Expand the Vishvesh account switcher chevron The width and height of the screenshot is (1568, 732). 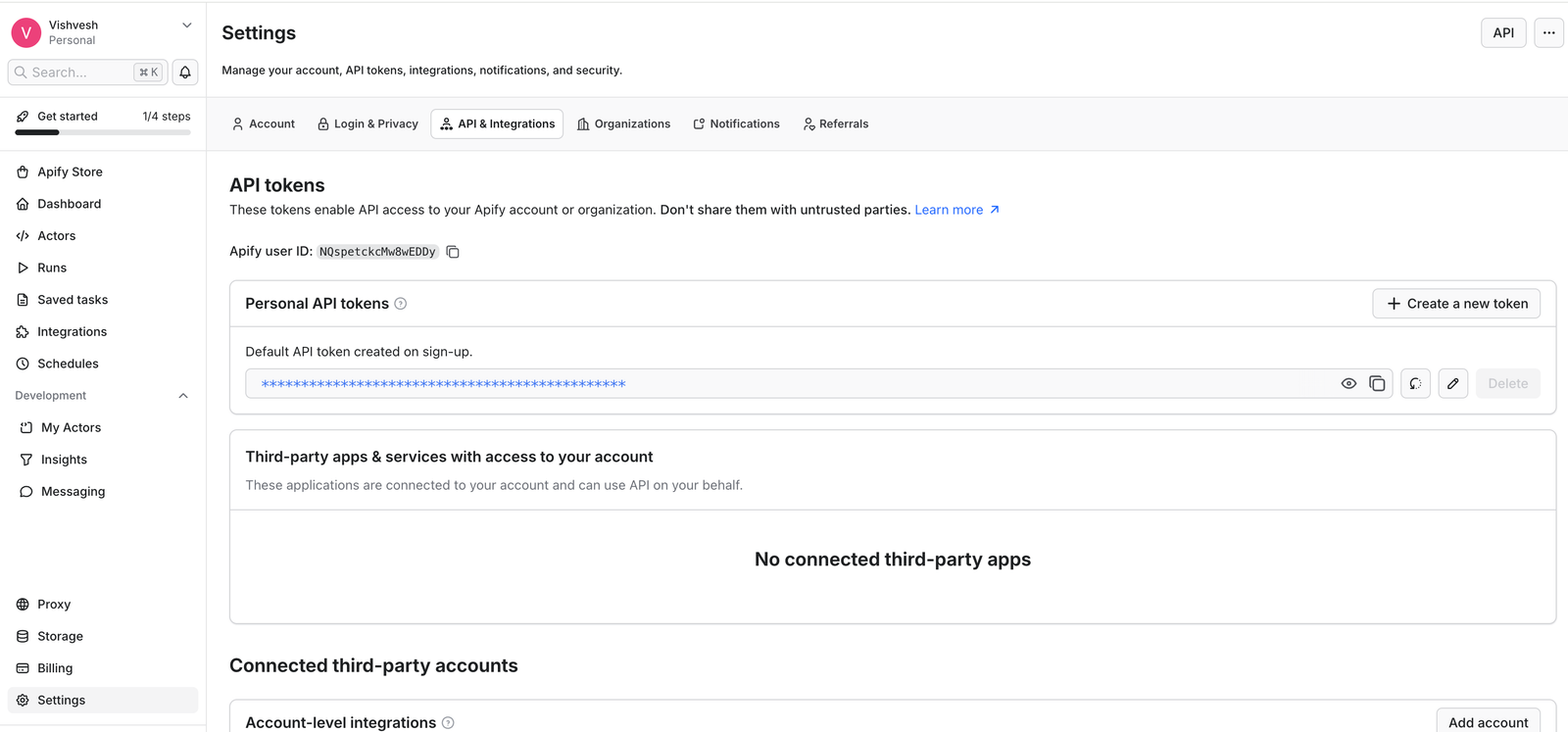pos(187,25)
